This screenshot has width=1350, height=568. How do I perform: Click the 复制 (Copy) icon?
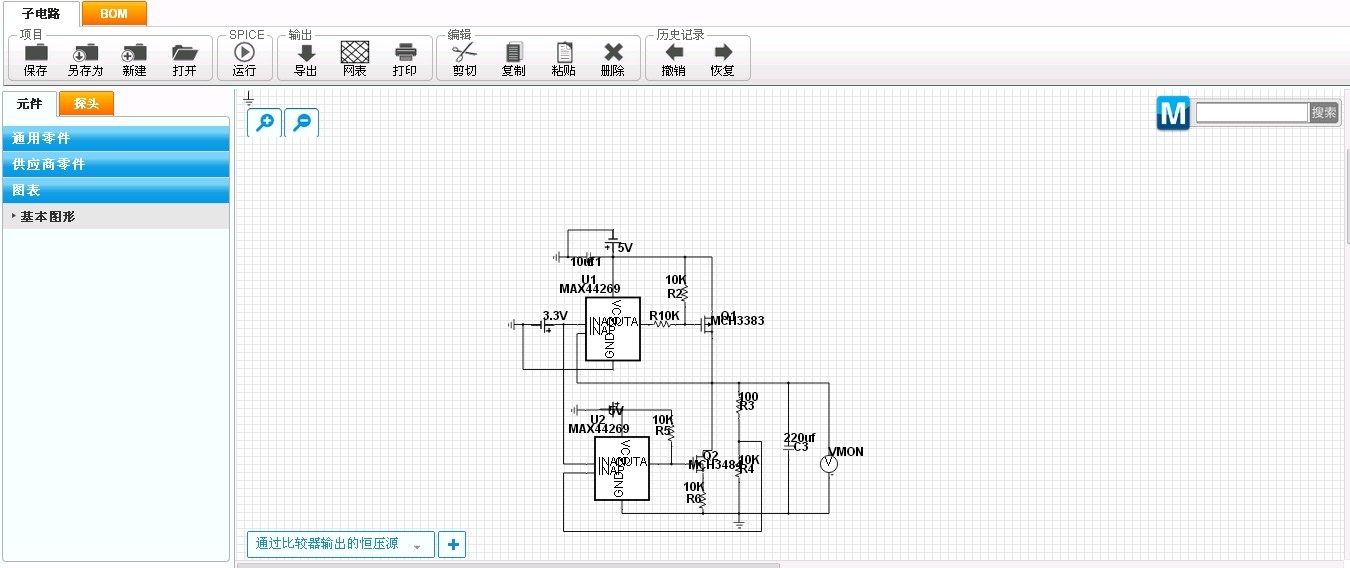(x=514, y=53)
